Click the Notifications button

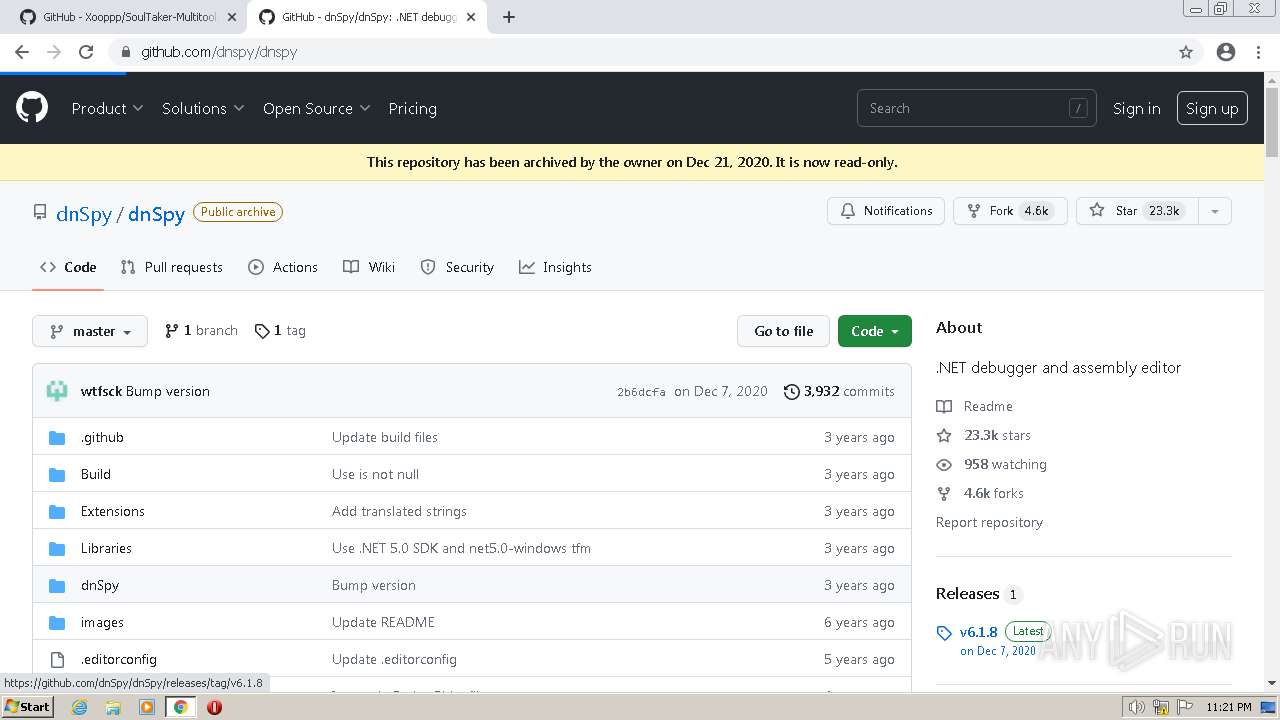click(x=886, y=211)
